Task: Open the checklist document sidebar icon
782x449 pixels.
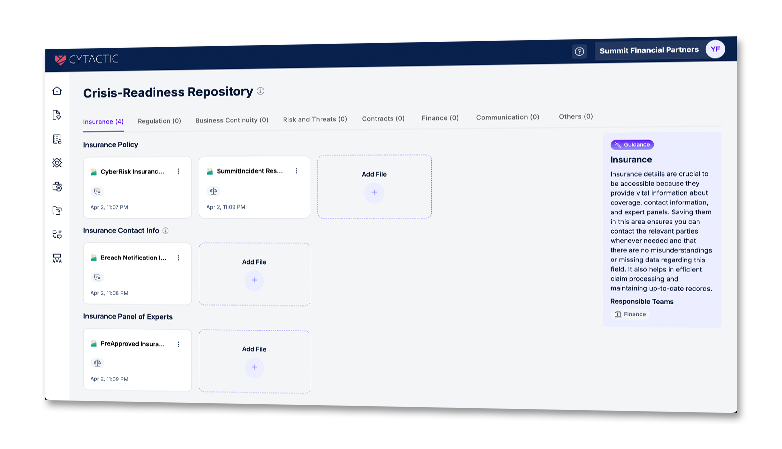Action: pos(57,139)
